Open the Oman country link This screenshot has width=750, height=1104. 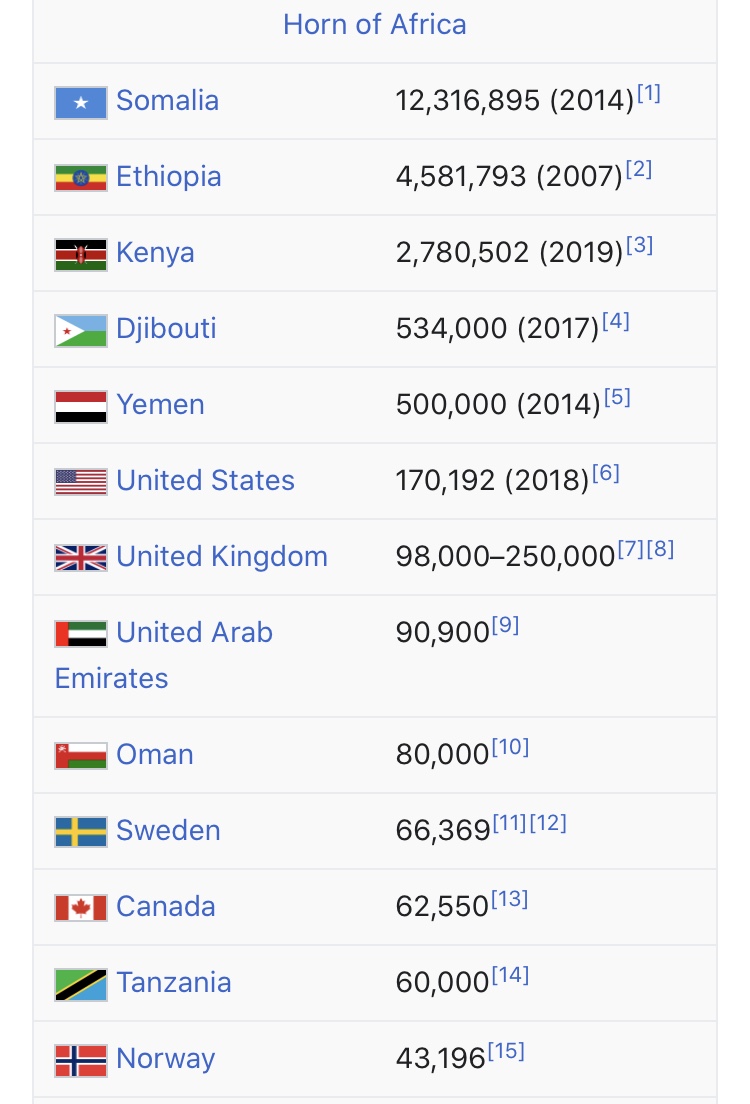pos(155,754)
